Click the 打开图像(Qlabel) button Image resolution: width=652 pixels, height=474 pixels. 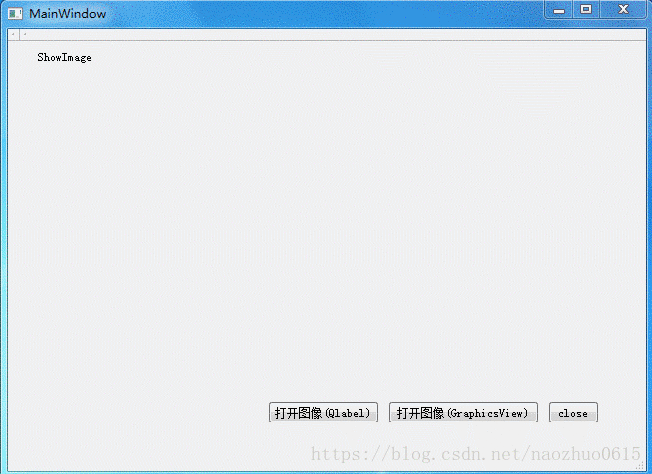coord(323,412)
